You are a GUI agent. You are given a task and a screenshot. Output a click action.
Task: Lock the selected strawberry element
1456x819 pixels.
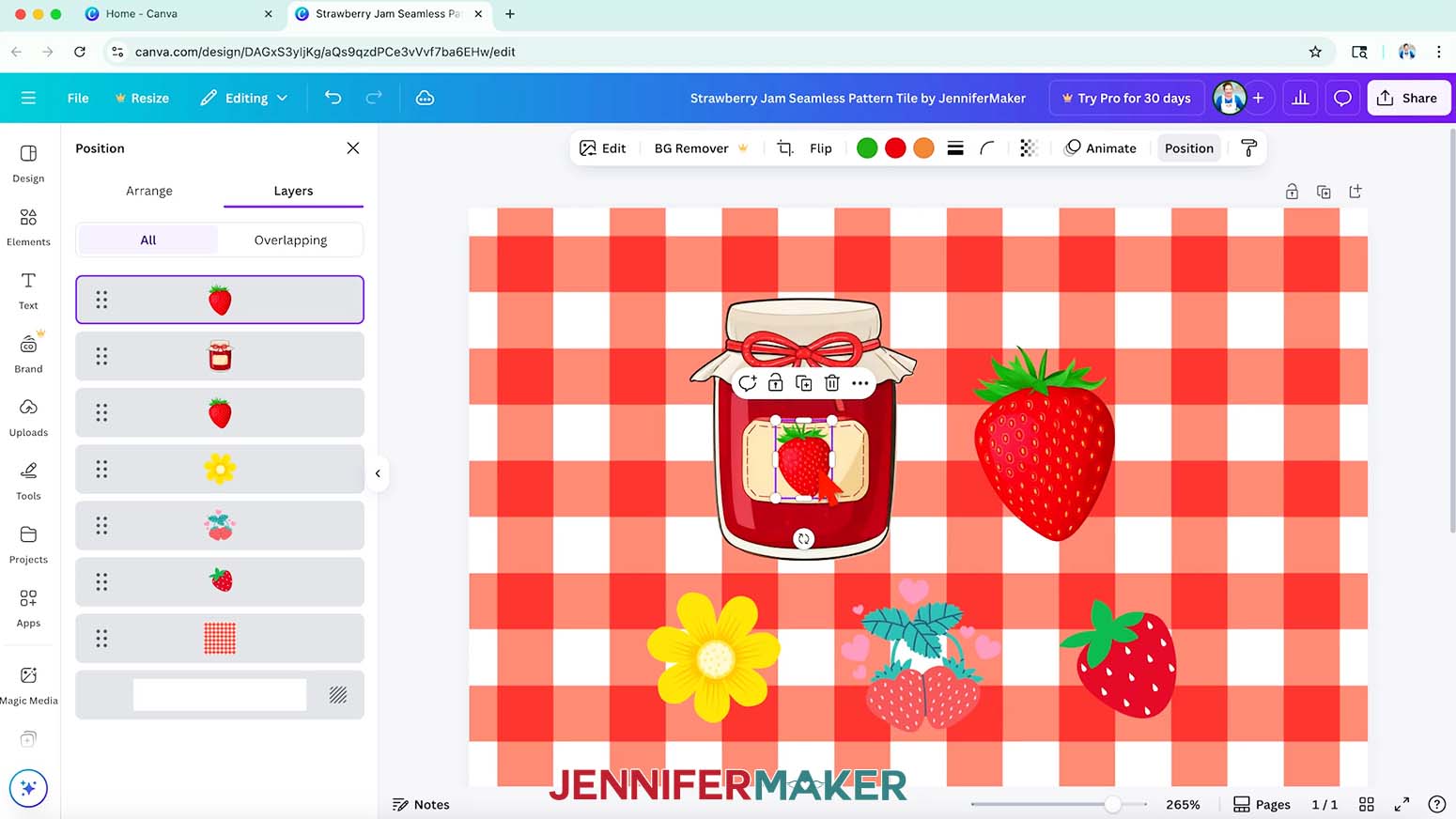[x=776, y=383]
